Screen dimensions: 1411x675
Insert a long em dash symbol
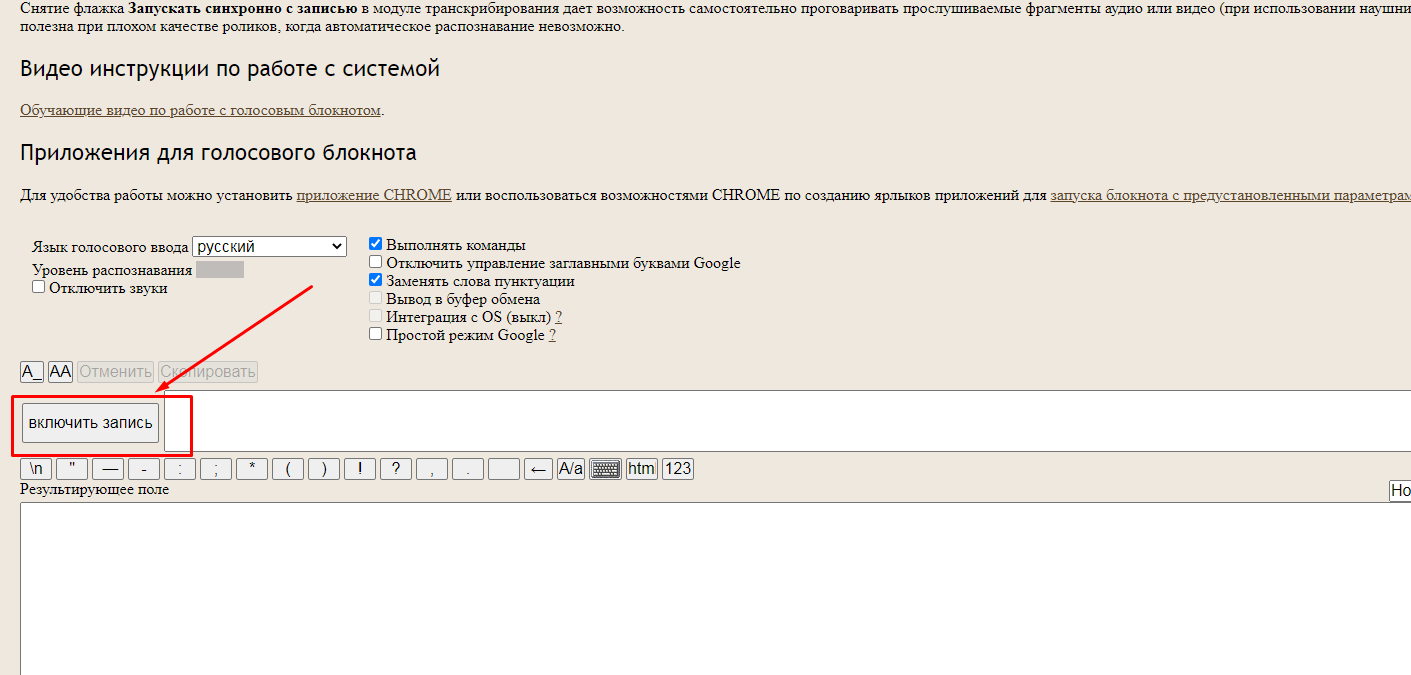(108, 469)
